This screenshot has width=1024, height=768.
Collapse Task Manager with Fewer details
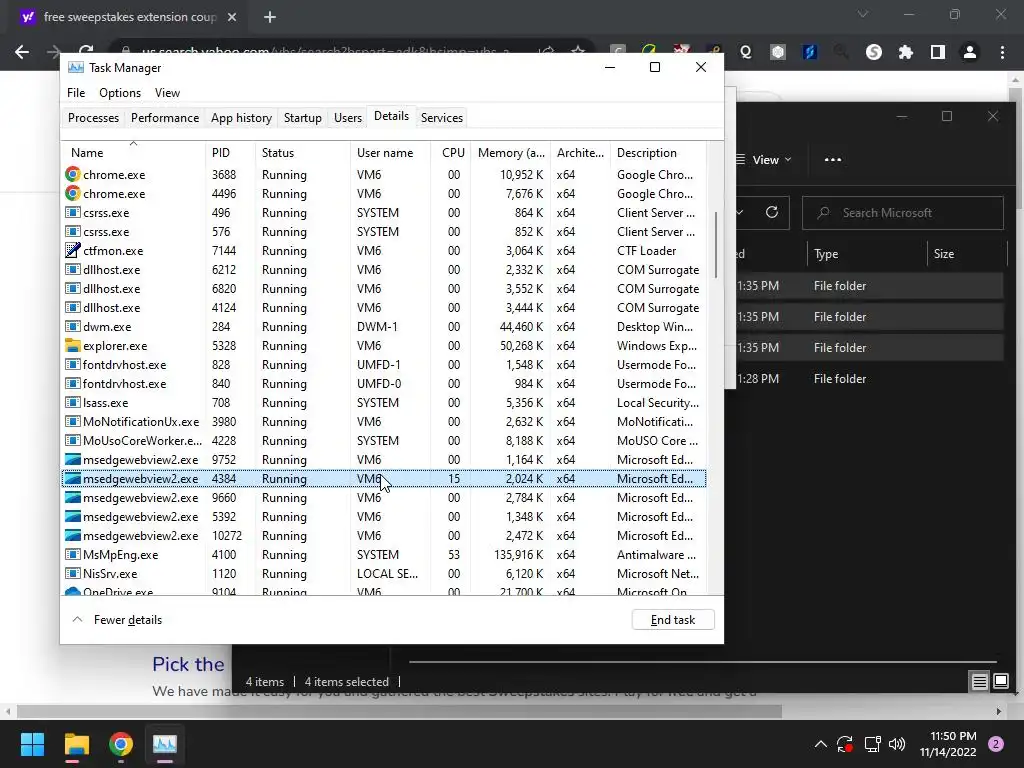[x=117, y=620]
